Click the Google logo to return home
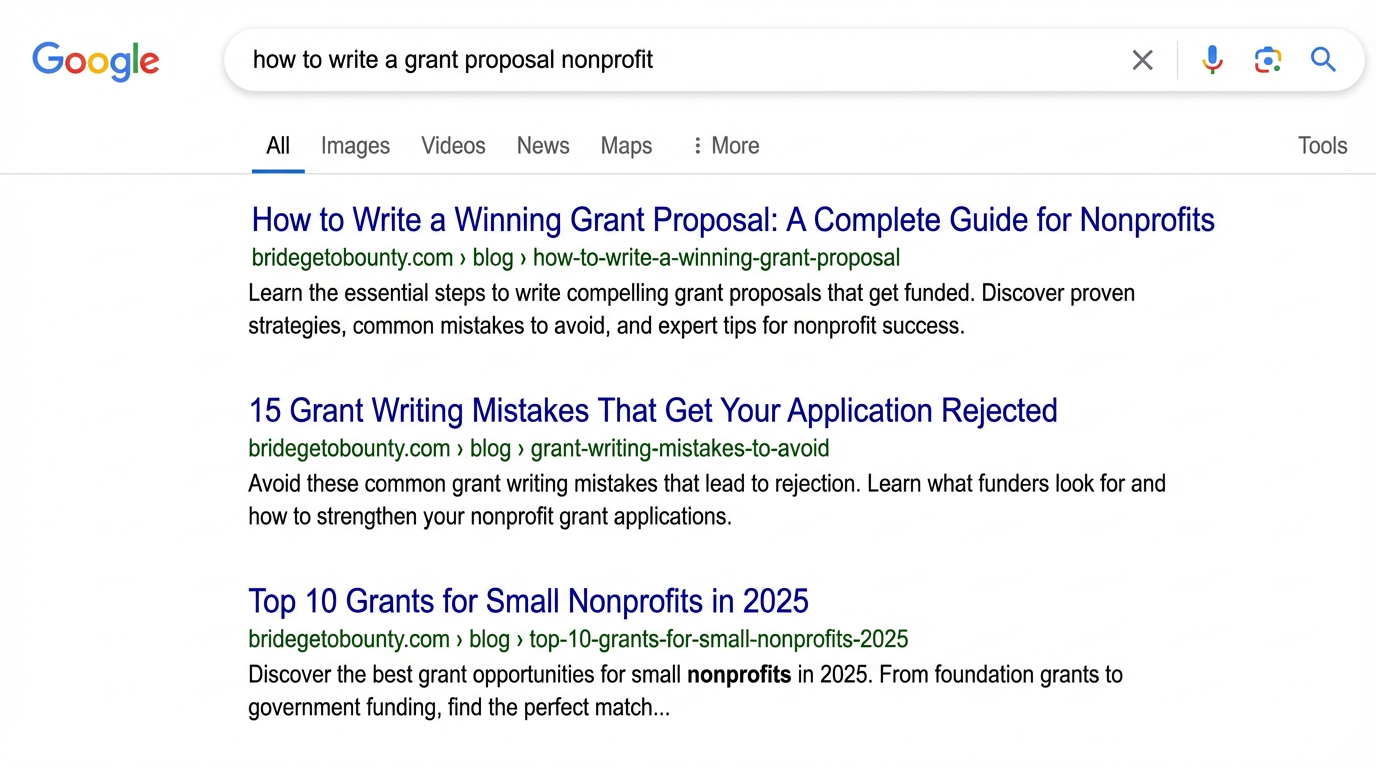The height and width of the screenshot is (768, 1376). [x=95, y=61]
